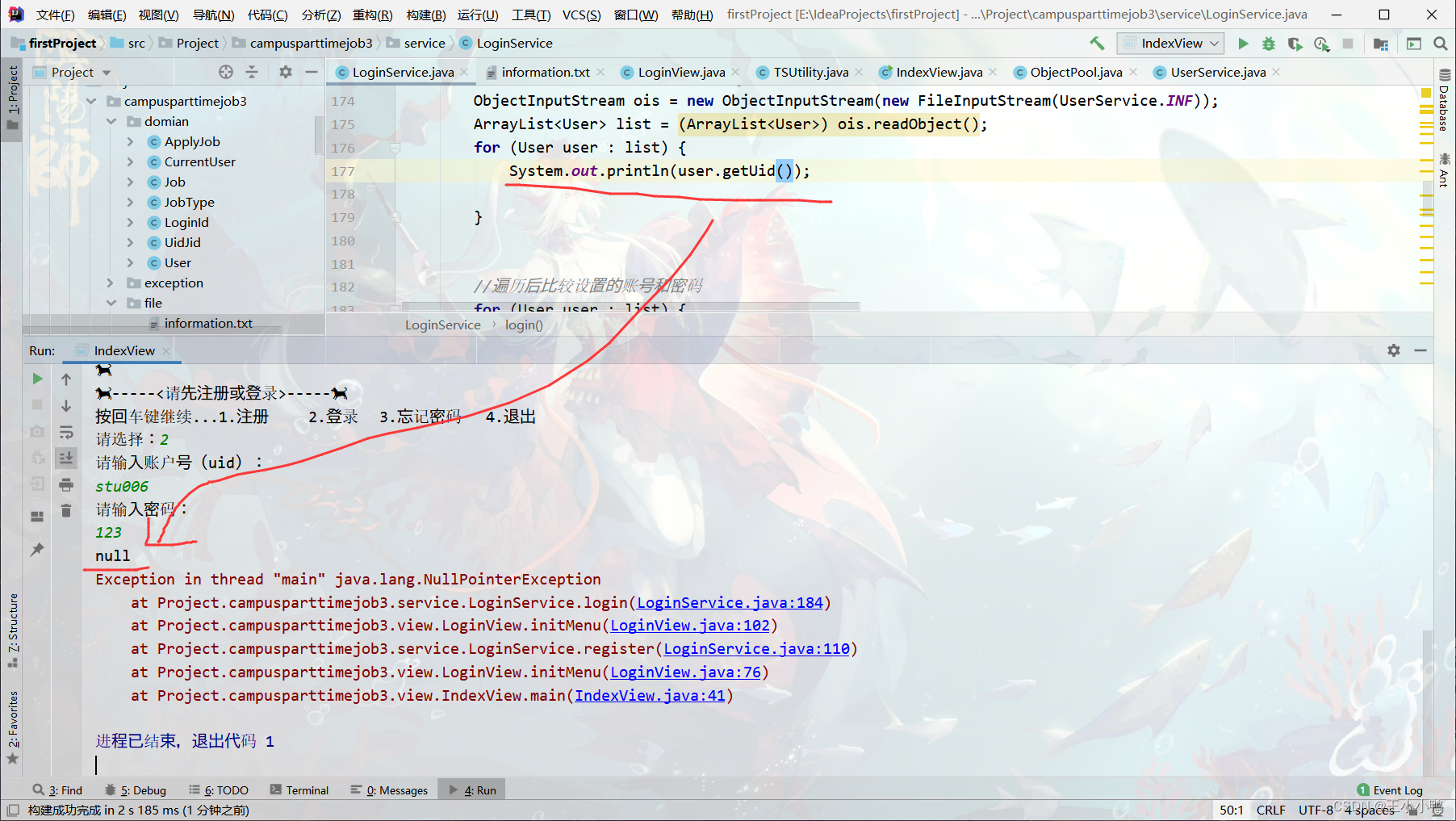Screen dimensions: 1456x821
Task: Open the Search Everywhere magnifier
Action: tap(1440, 44)
